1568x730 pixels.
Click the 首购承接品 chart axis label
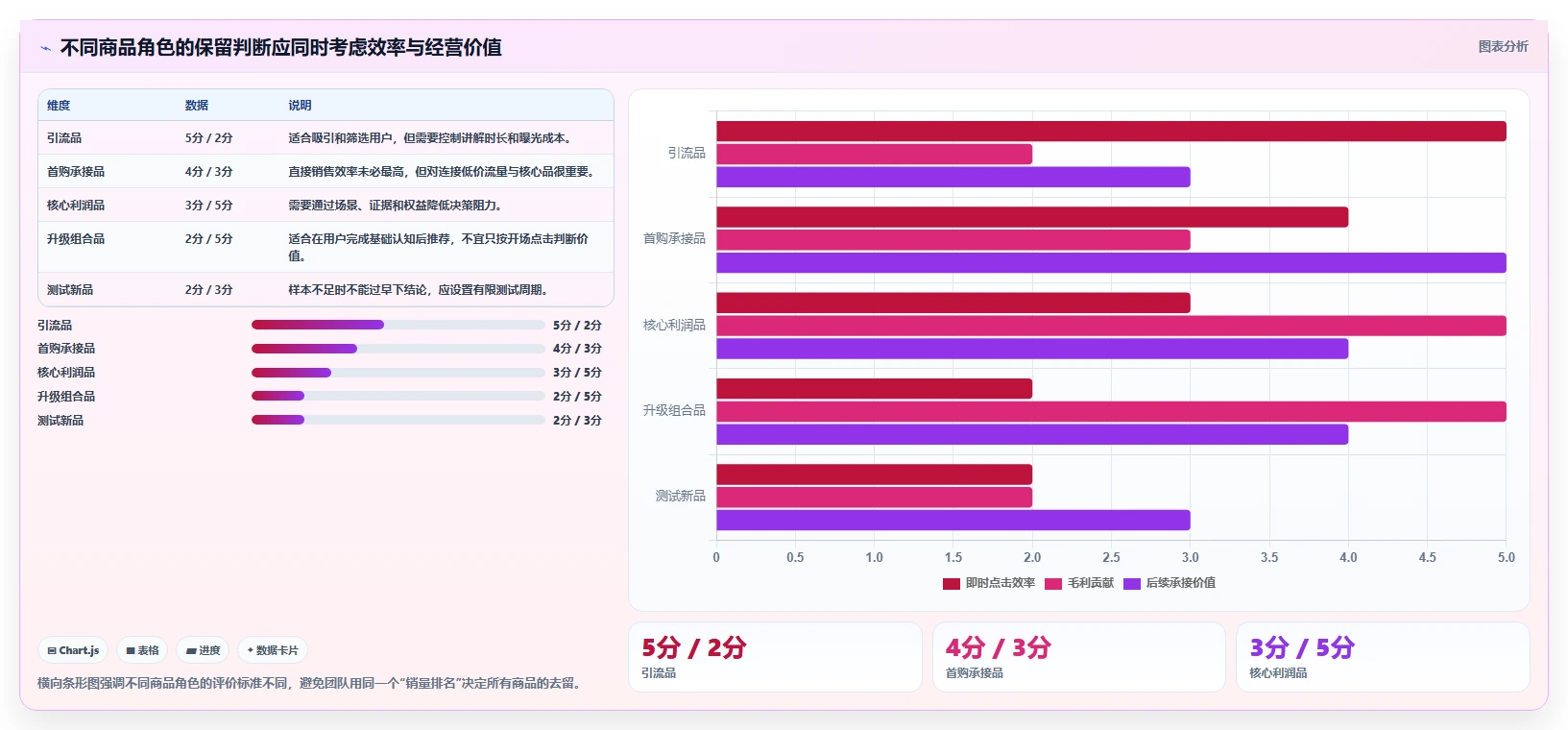click(x=674, y=239)
